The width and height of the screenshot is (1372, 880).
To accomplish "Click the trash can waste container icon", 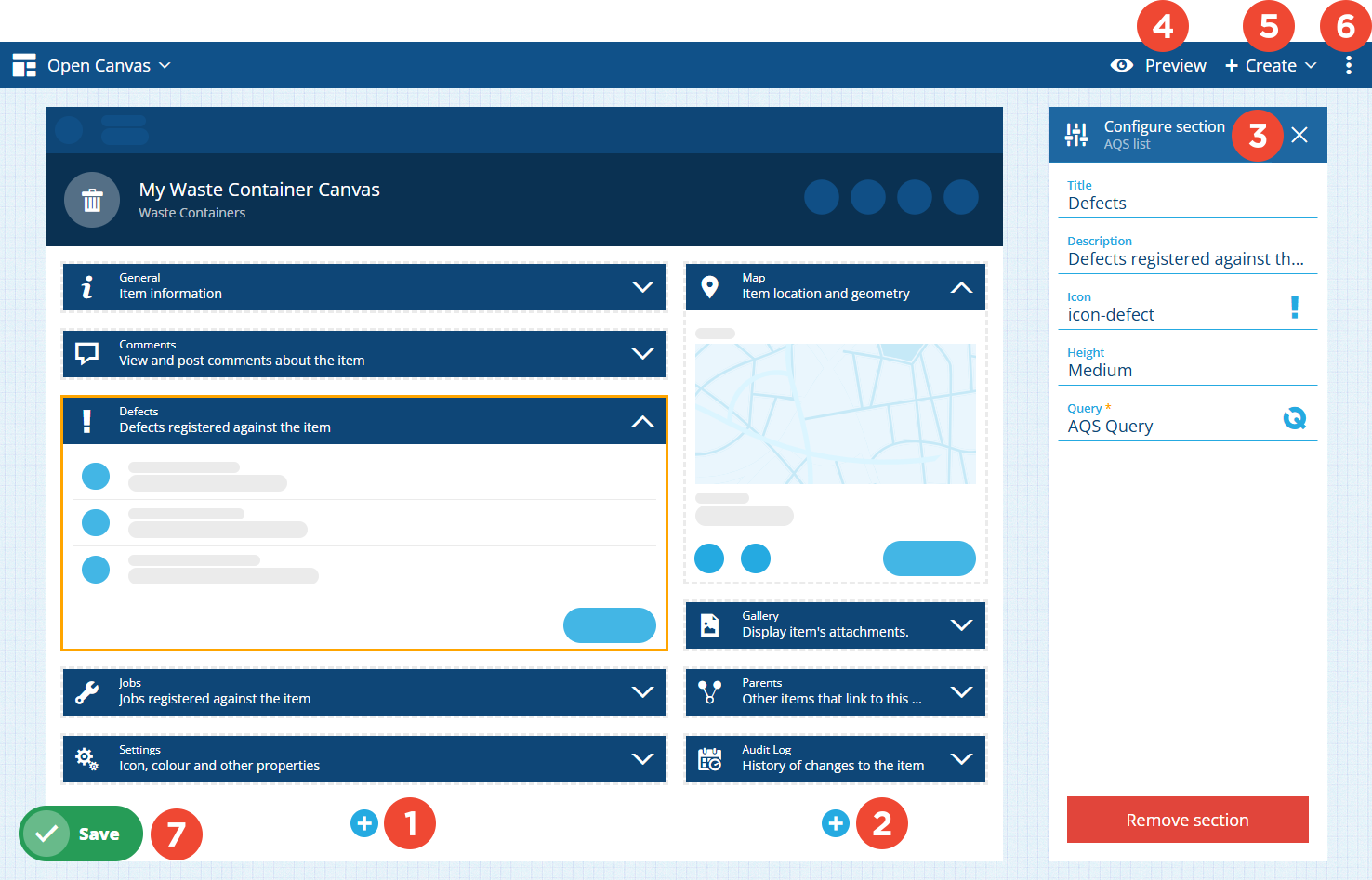I will (92, 200).
